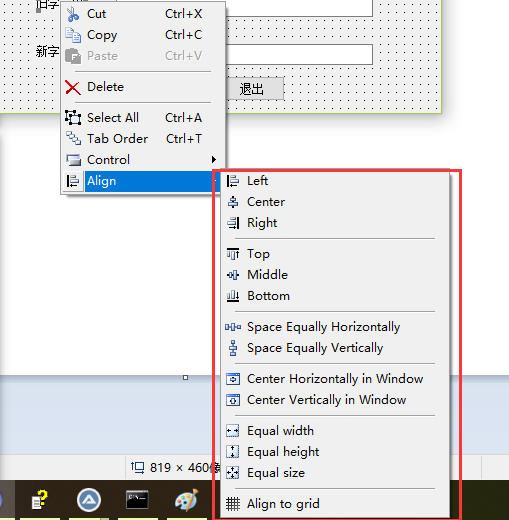
Task: Open the command prompt taskbar icon
Action: (x=137, y=500)
